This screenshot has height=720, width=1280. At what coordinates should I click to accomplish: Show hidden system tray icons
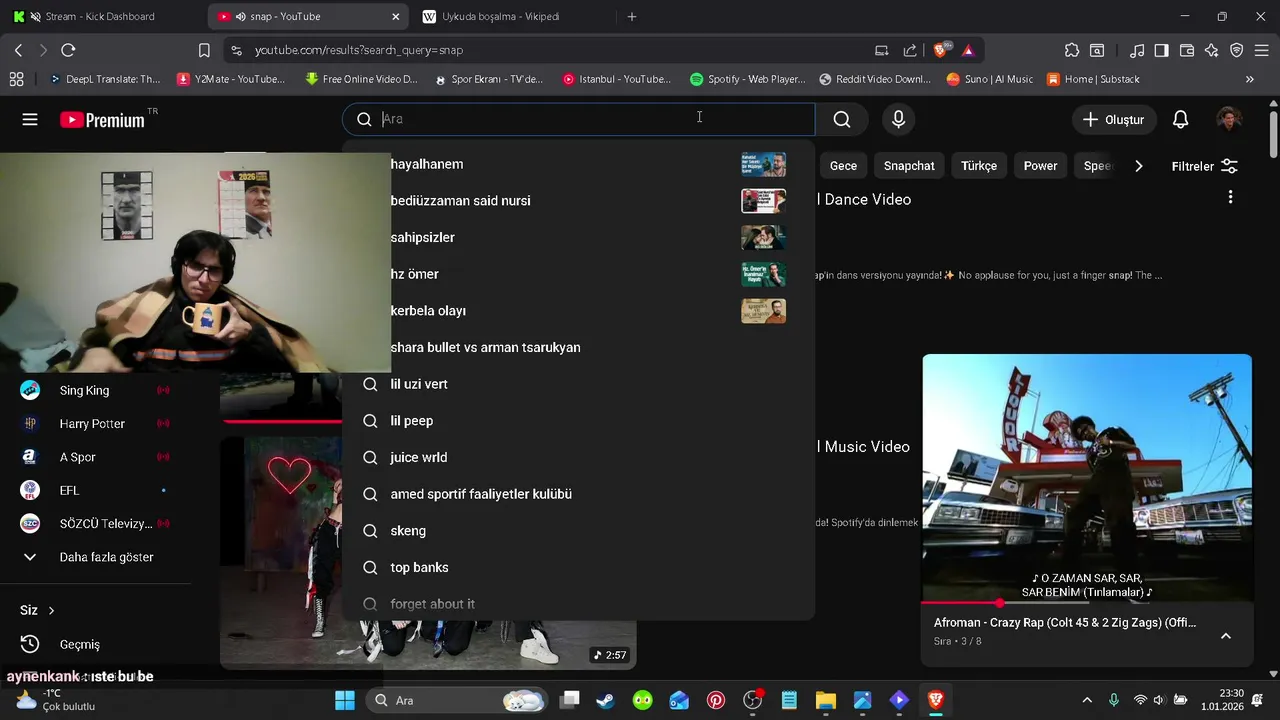coord(1087,700)
